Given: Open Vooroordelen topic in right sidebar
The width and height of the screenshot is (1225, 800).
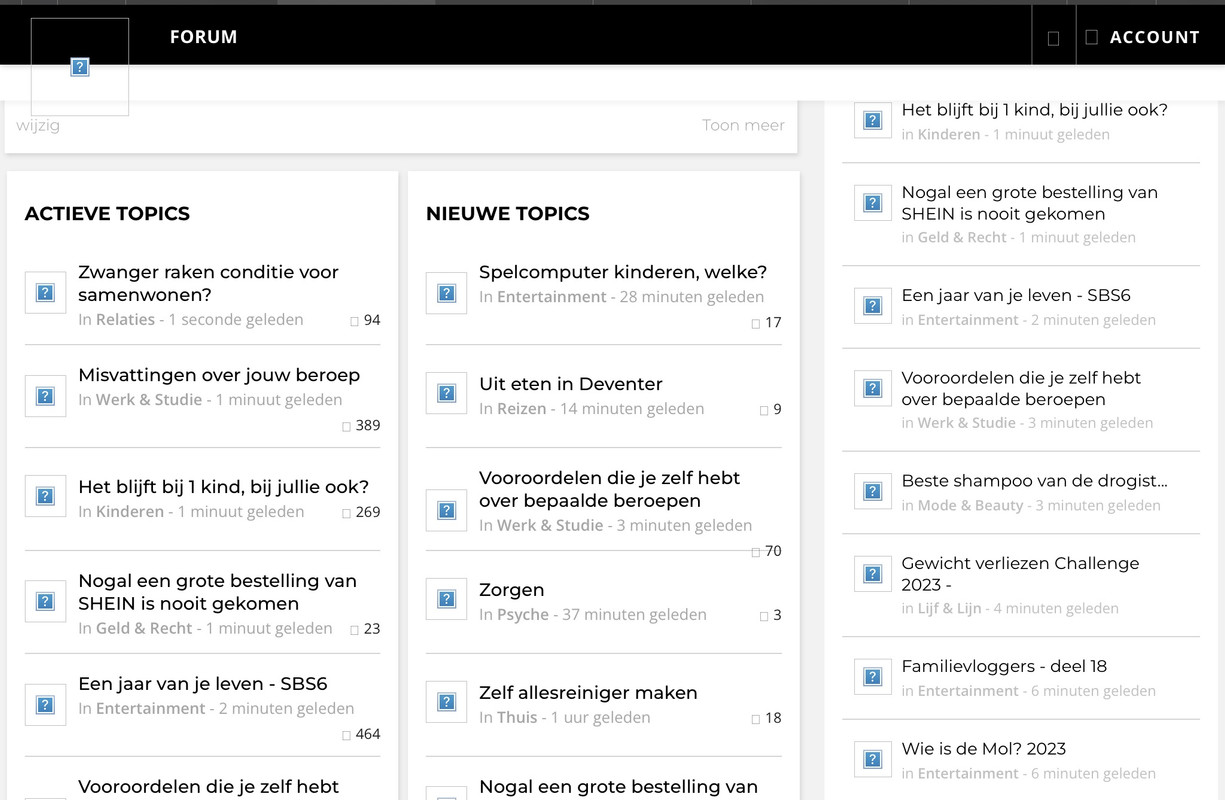Looking at the screenshot, I should 1021,388.
